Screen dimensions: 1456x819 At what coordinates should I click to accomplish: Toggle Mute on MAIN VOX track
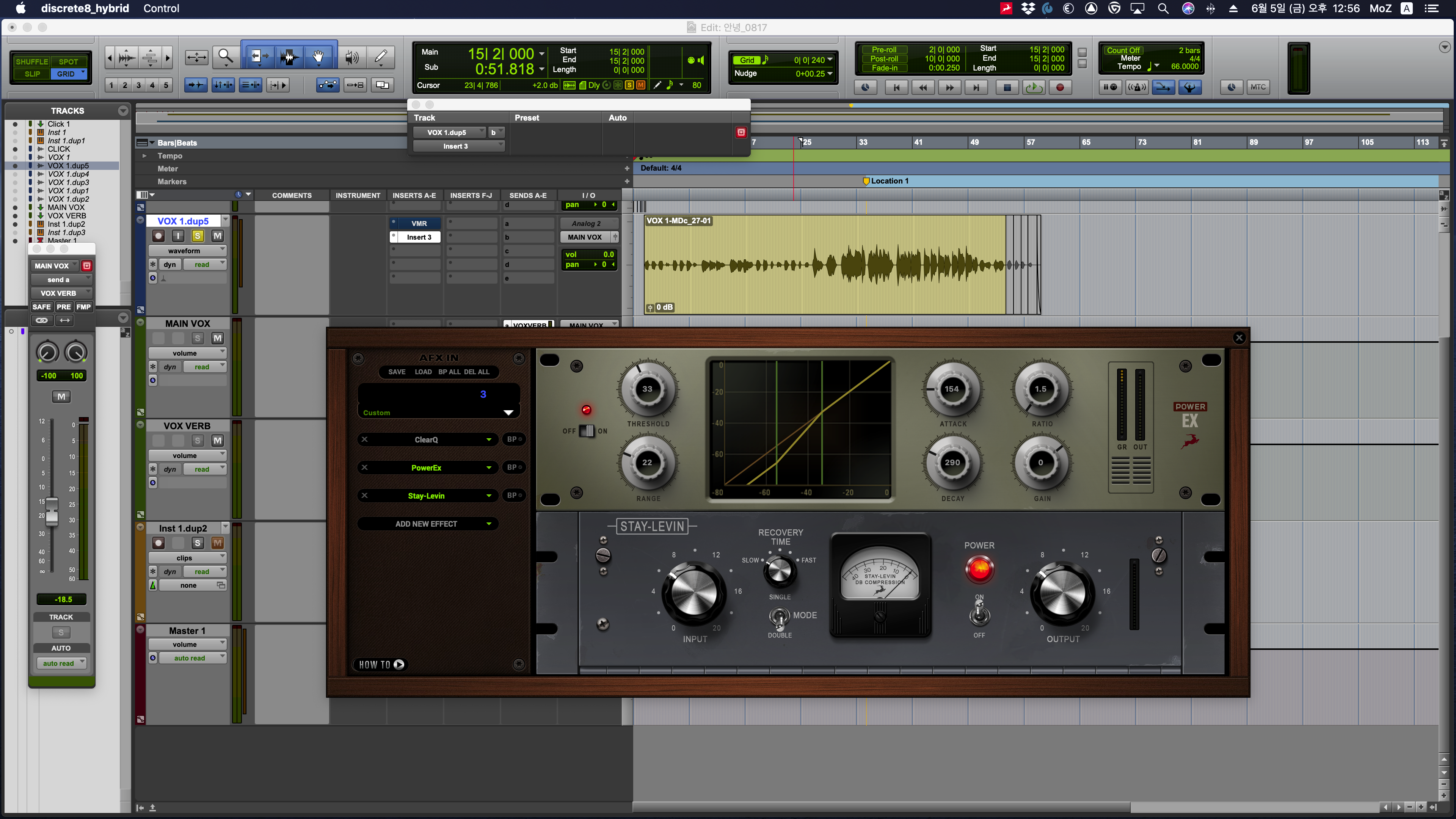(217, 338)
